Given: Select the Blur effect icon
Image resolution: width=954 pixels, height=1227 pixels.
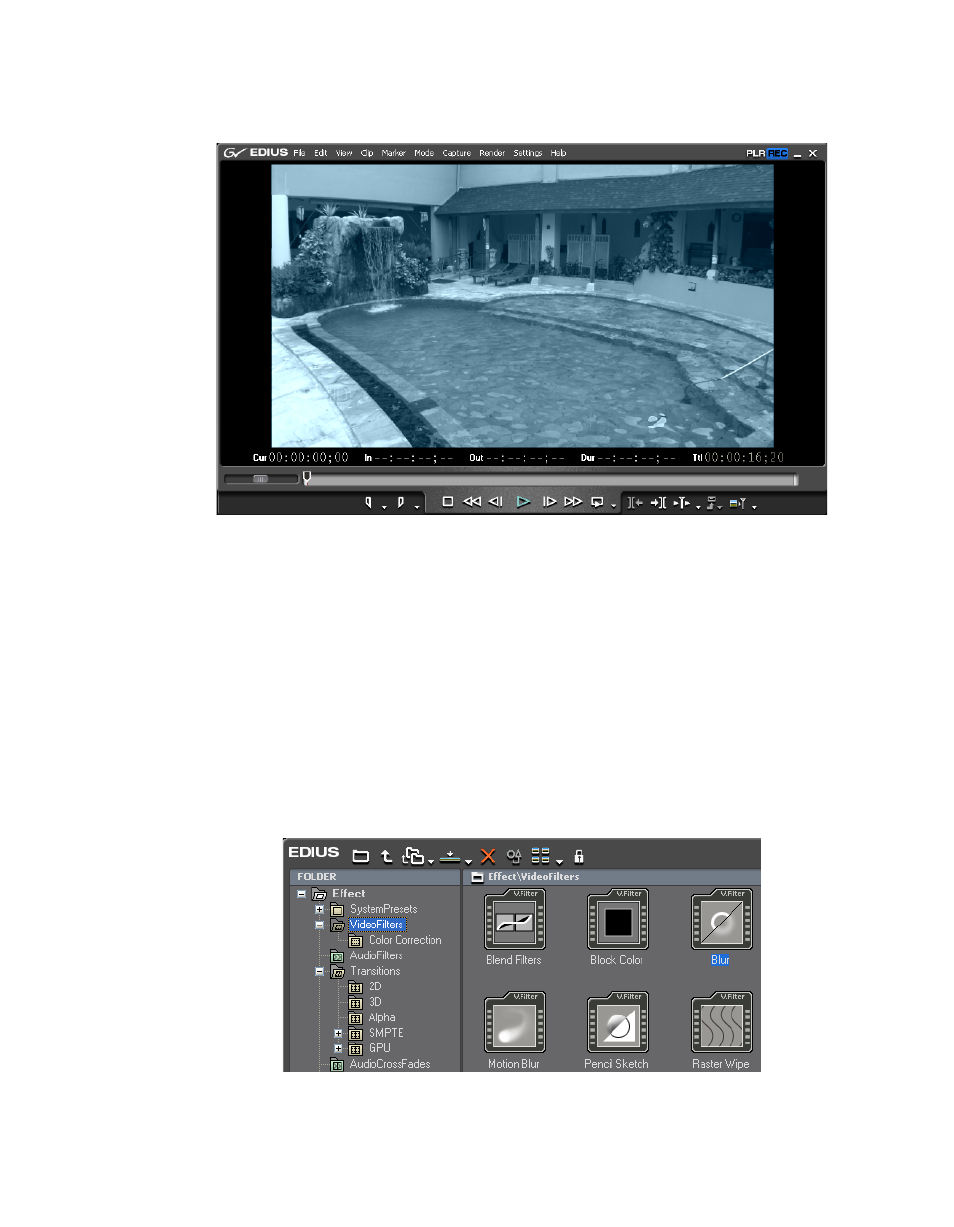Looking at the screenshot, I should [x=721, y=919].
